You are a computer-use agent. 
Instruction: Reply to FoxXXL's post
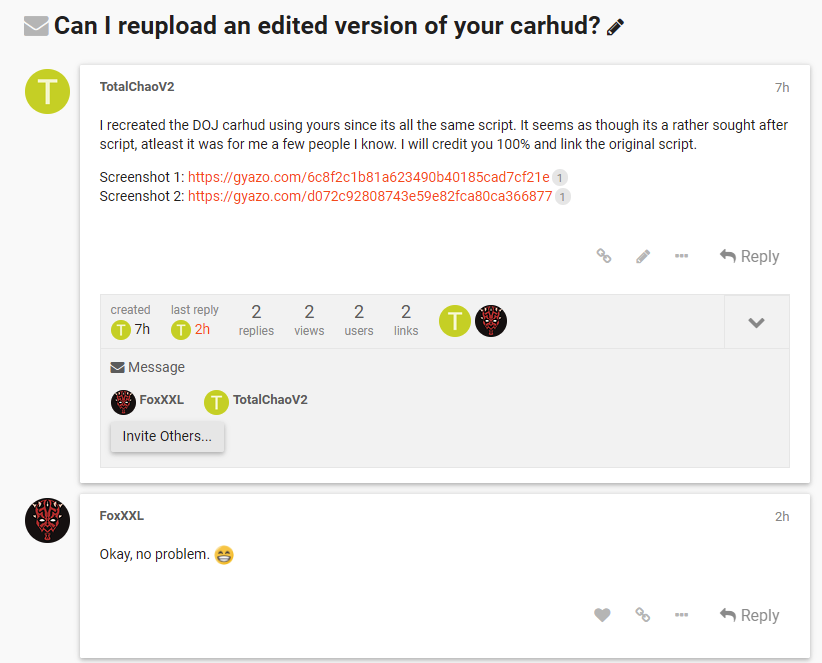tap(749, 615)
